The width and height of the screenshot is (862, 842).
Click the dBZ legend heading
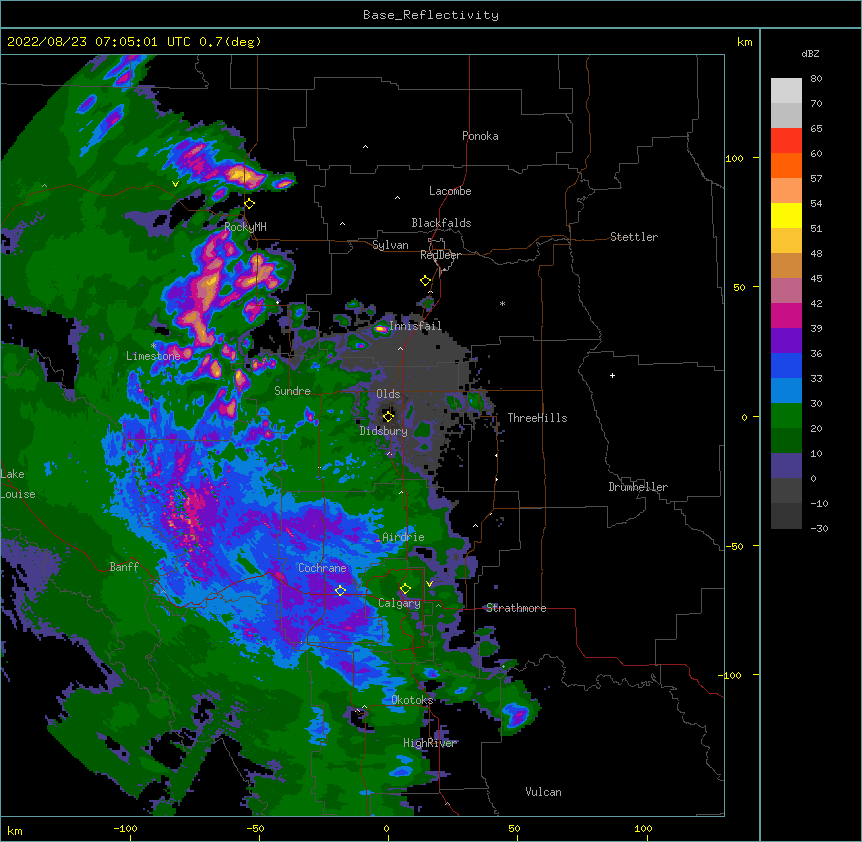[810, 53]
